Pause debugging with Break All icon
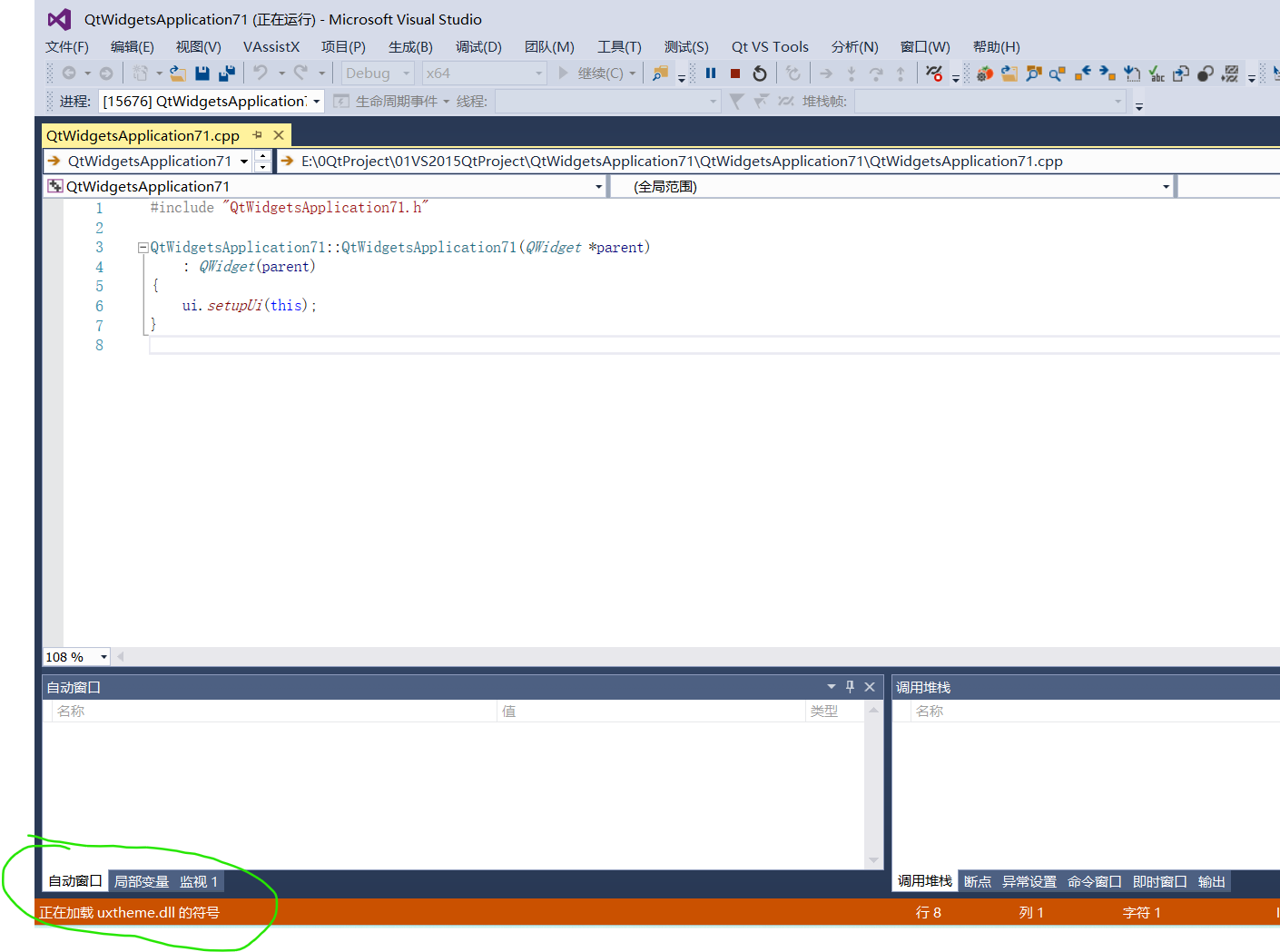Screen dimensions: 1280x952 pyautogui.click(x=711, y=73)
